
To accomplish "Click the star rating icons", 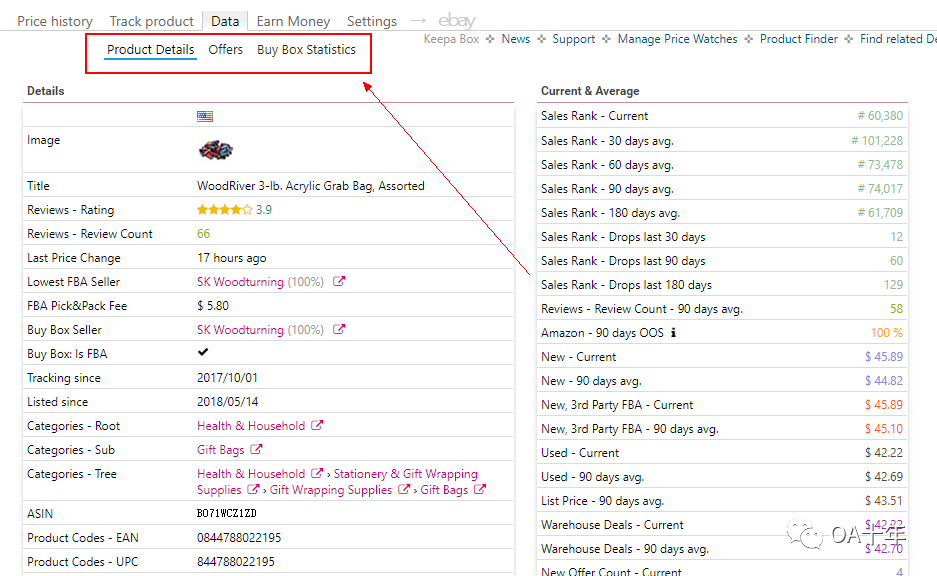I will 224,210.
